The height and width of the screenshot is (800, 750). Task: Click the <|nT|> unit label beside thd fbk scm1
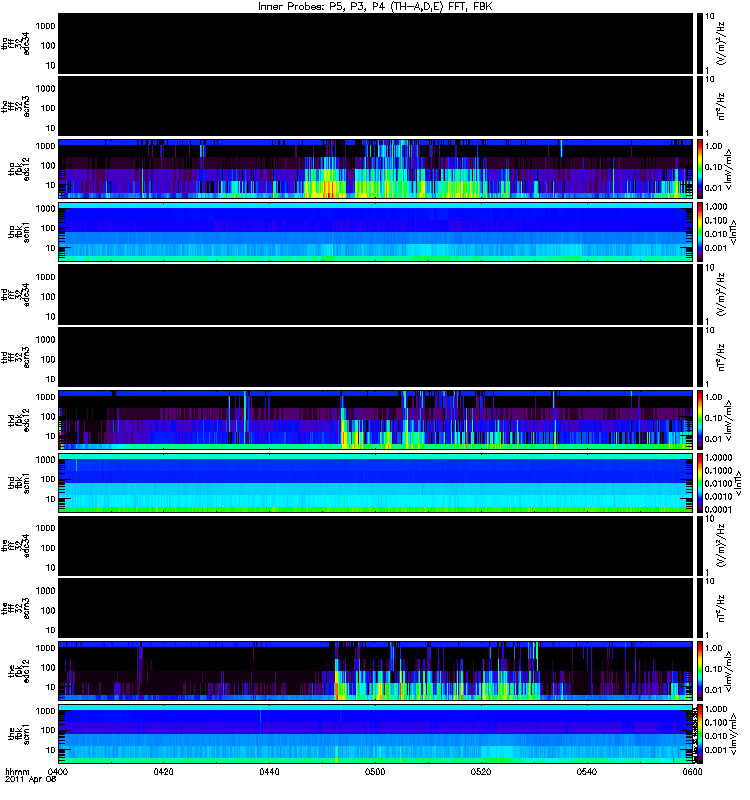click(x=737, y=483)
